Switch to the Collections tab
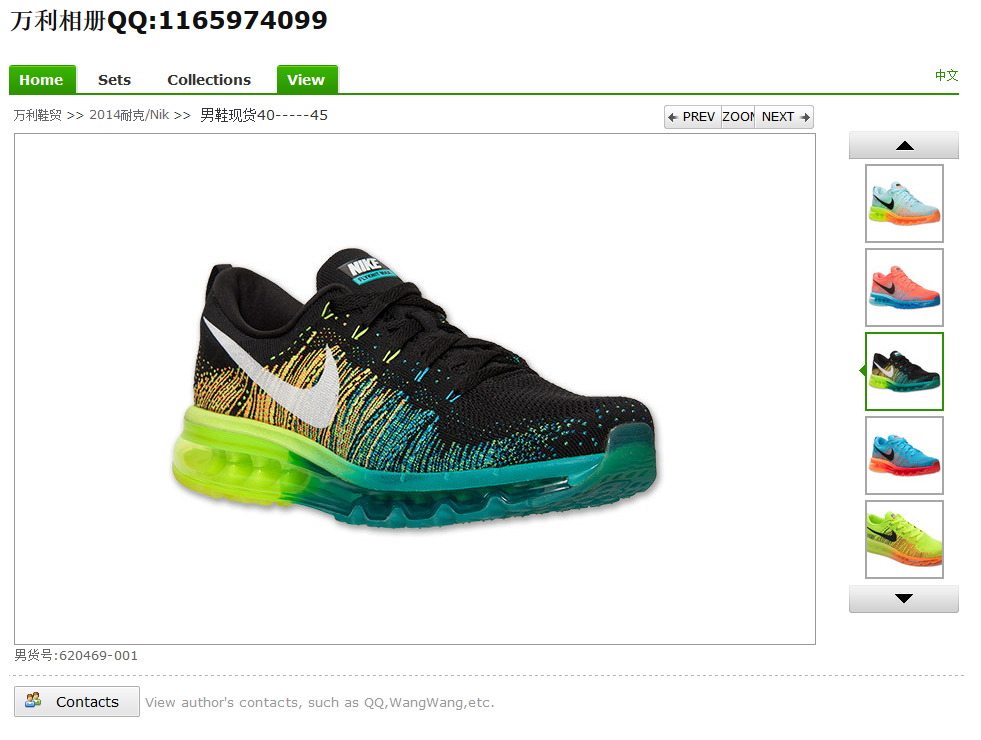The width and height of the screenshot is (981, 740). pyautogui.click(x=209, y=79)
